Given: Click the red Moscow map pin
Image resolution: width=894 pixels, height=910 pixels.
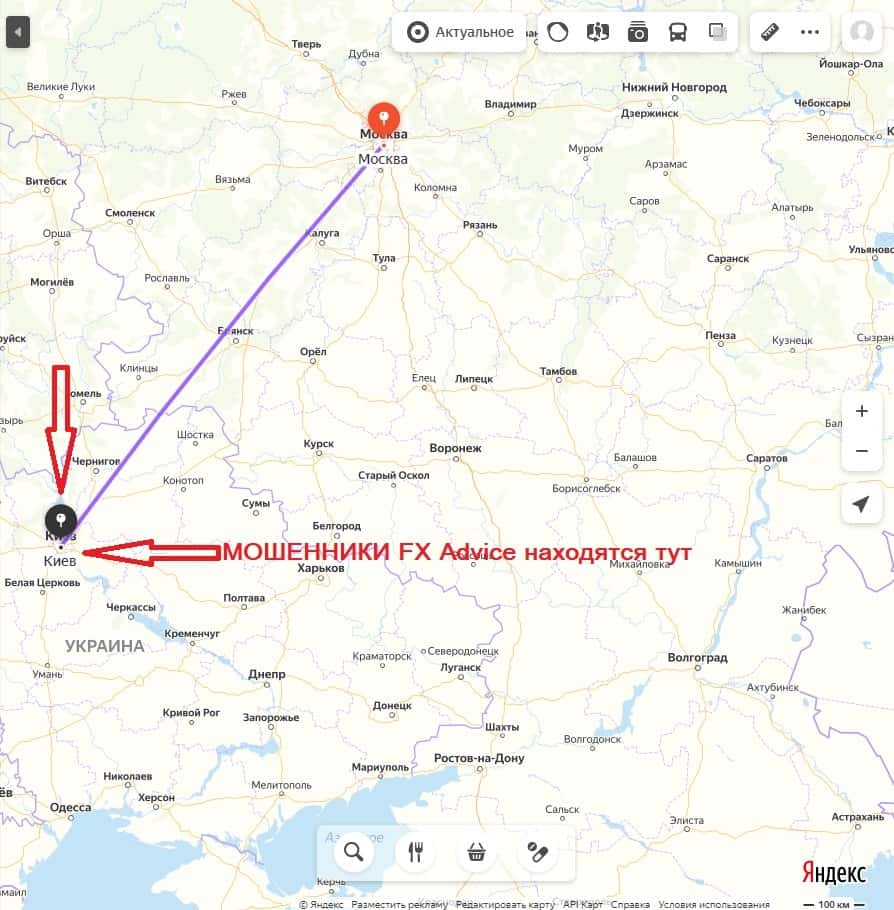Looking at the screenshot, I should pos(384,118).
